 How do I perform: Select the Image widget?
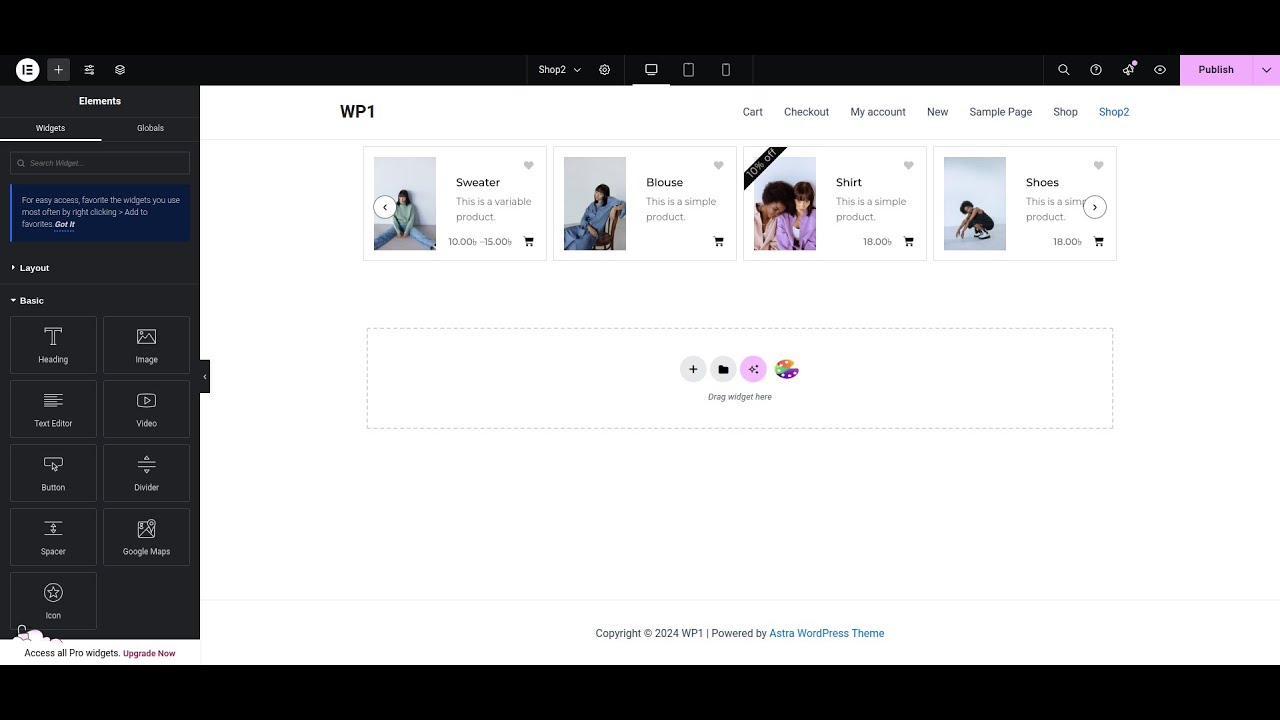tap(146, 345)
